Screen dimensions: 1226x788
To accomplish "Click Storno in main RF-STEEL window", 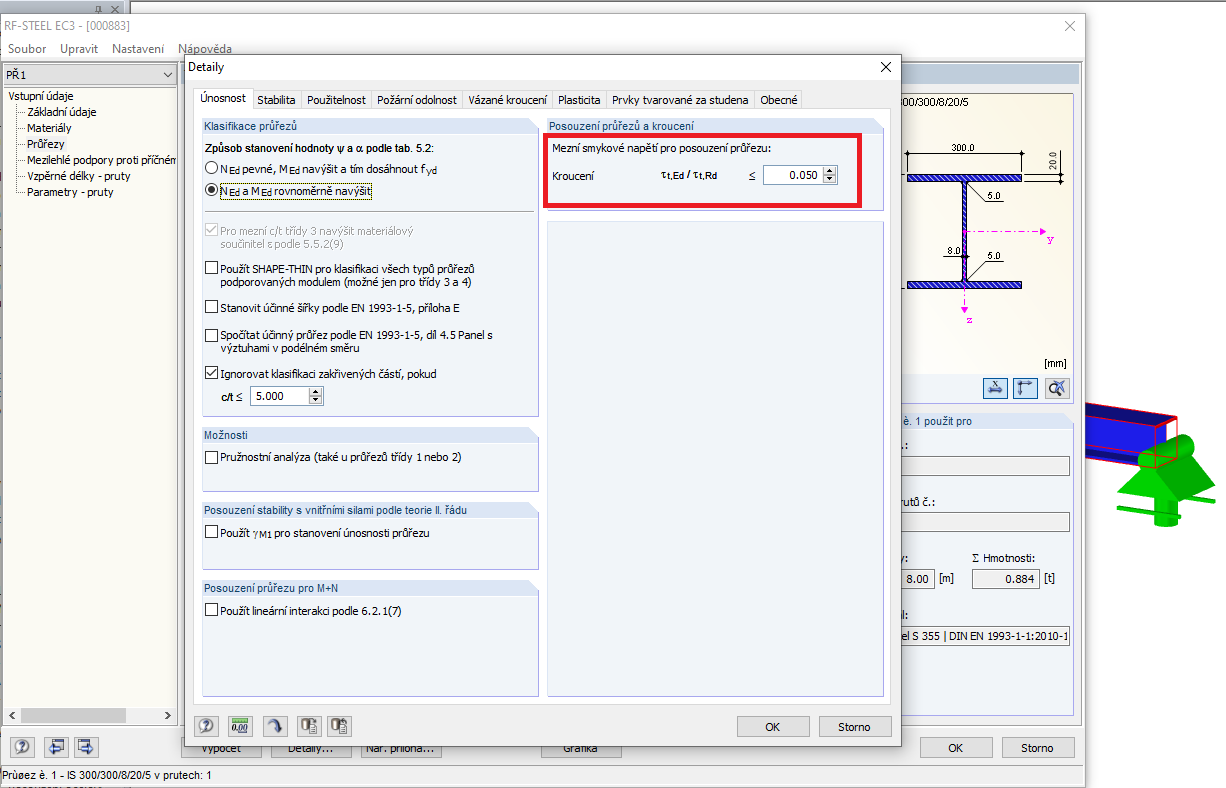I will pos(1037,748).
